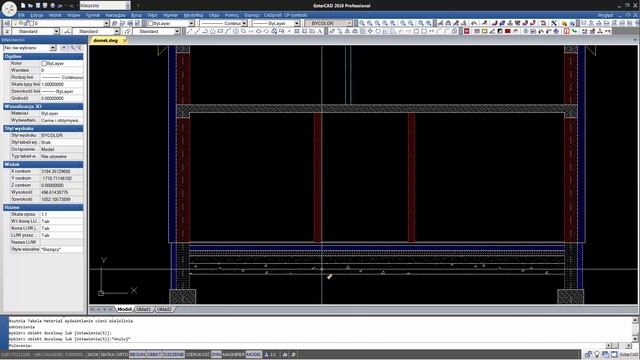
Task: Select the Rectangle draw tool
Action: click(x=220, y=31)
